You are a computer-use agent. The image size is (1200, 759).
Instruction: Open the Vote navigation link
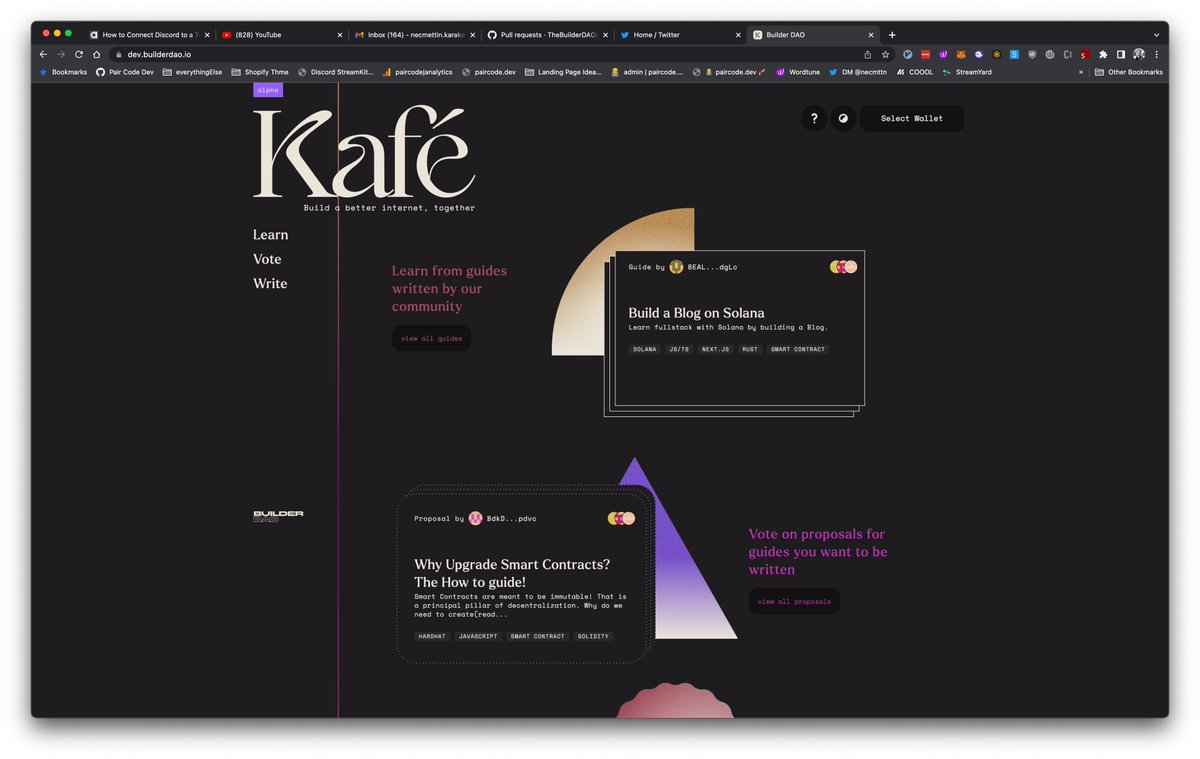tap(267, 259)
